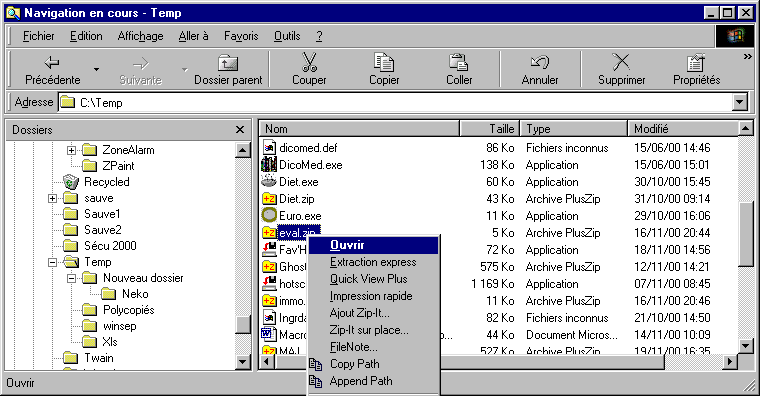Sort files by the Taille column
This screenshot has height=396, width=760.
pos(490,129)
